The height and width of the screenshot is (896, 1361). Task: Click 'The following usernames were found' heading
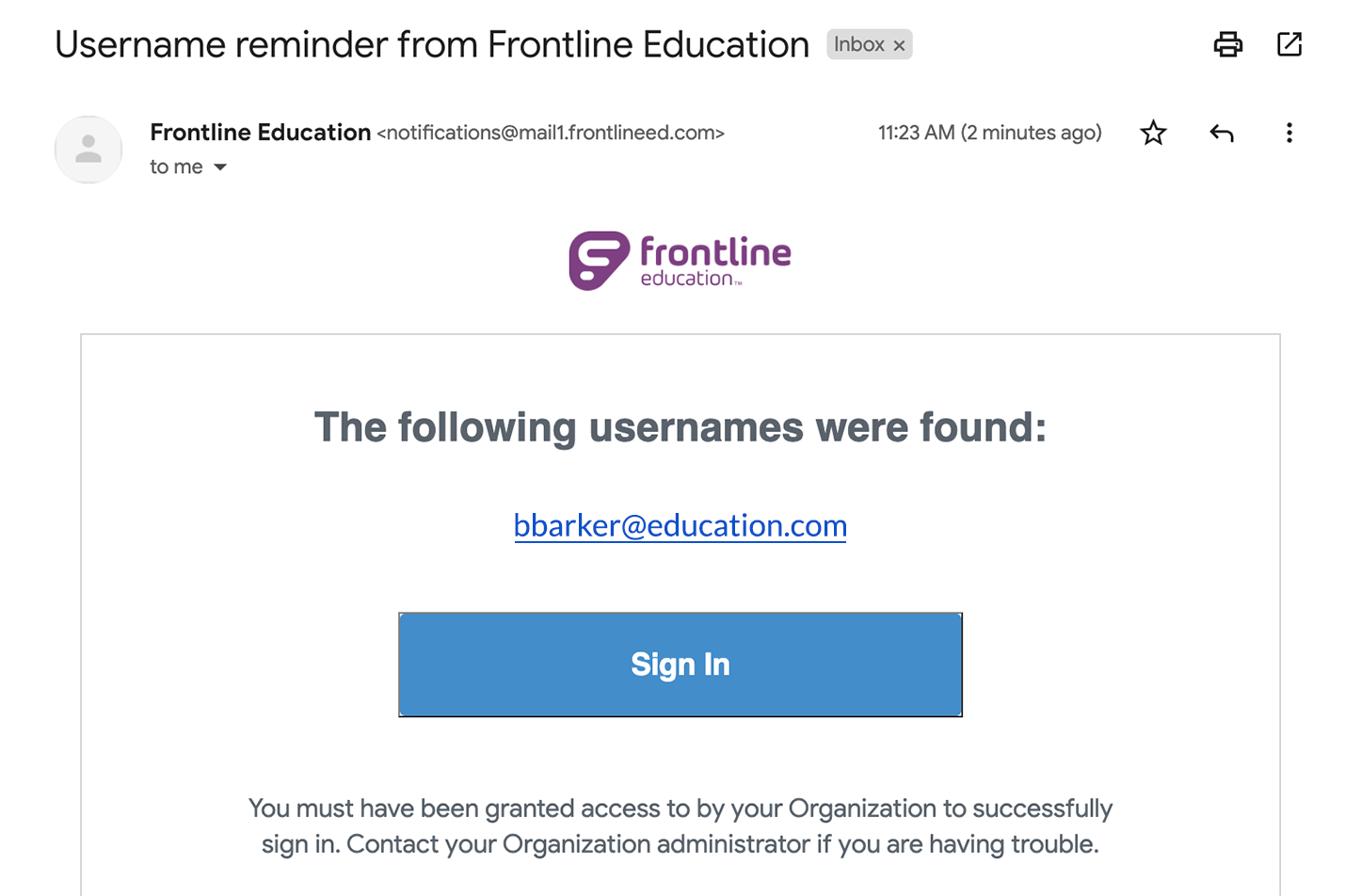pos(680,427)
